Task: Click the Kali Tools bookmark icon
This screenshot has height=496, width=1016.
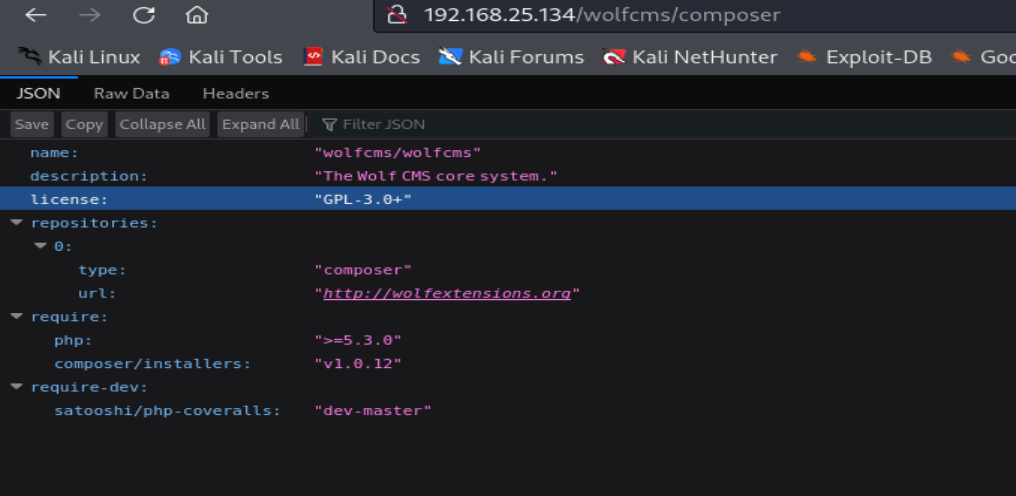Action: click(x=170, y=58)
